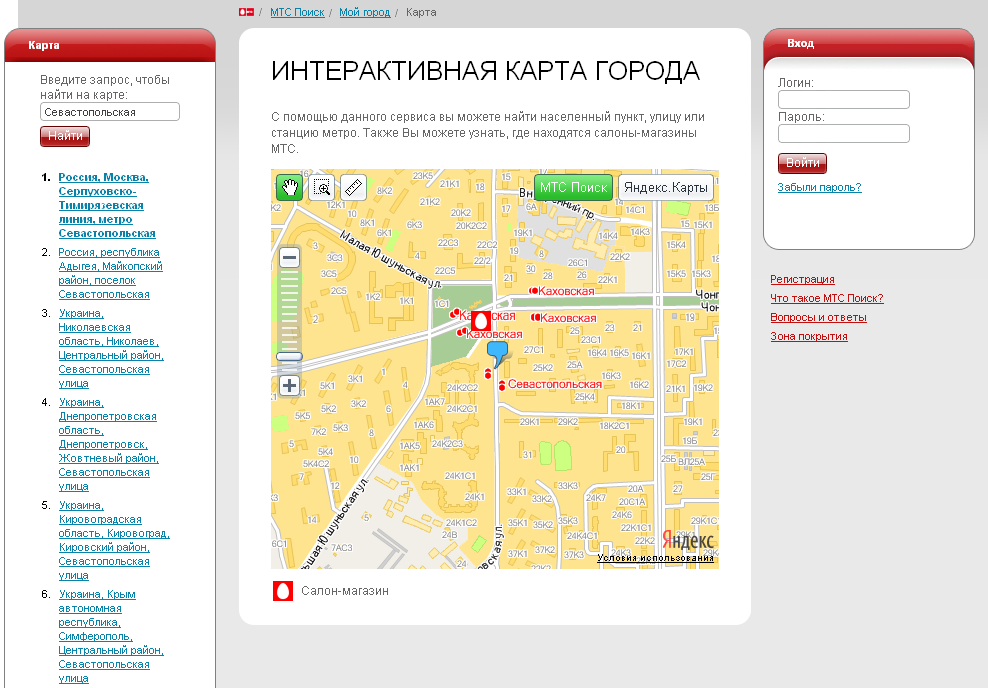Open the МТС Поиск breadcrumb link
This screenshot has width=988, height=688.
[x=297, y=12]
